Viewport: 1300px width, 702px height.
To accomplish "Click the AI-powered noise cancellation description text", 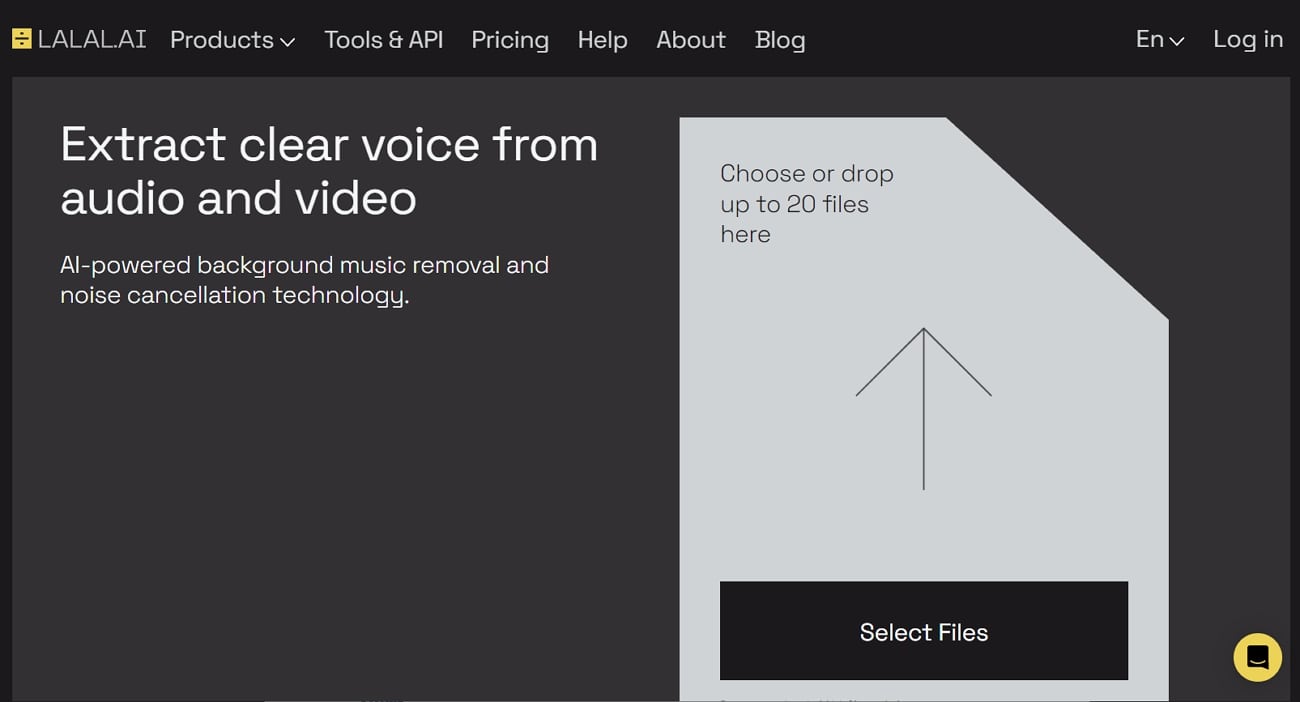I will 305,280.
